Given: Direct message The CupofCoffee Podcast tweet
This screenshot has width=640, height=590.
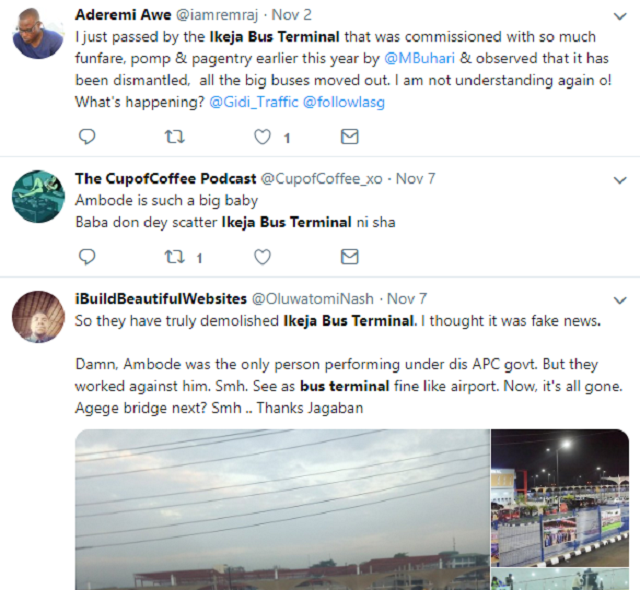Looking at the screenshot, I should pyautogui.click(x=349, y=257).
